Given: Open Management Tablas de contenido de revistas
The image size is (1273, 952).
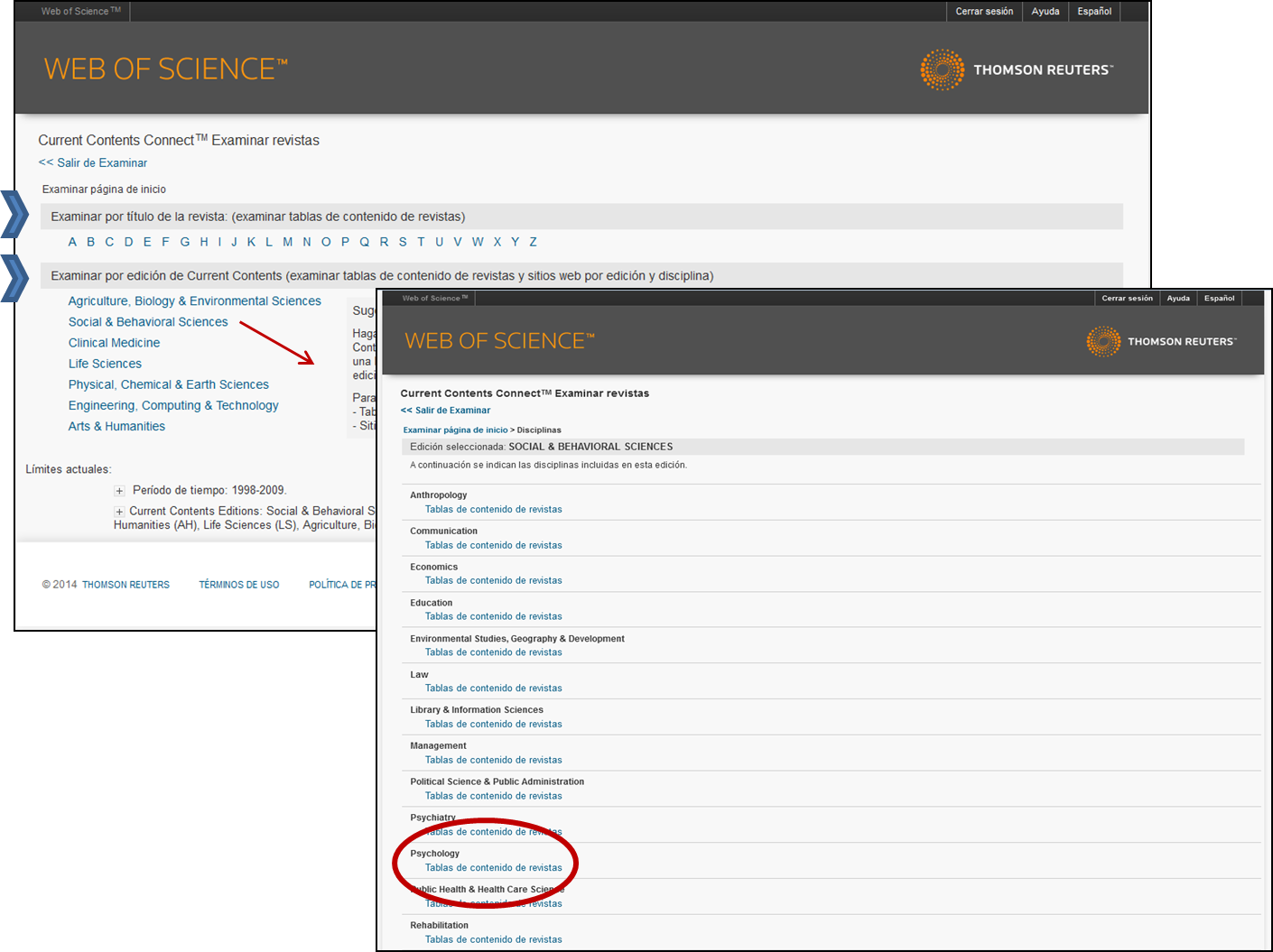Looking at the screenshot, I should point(493,761).
